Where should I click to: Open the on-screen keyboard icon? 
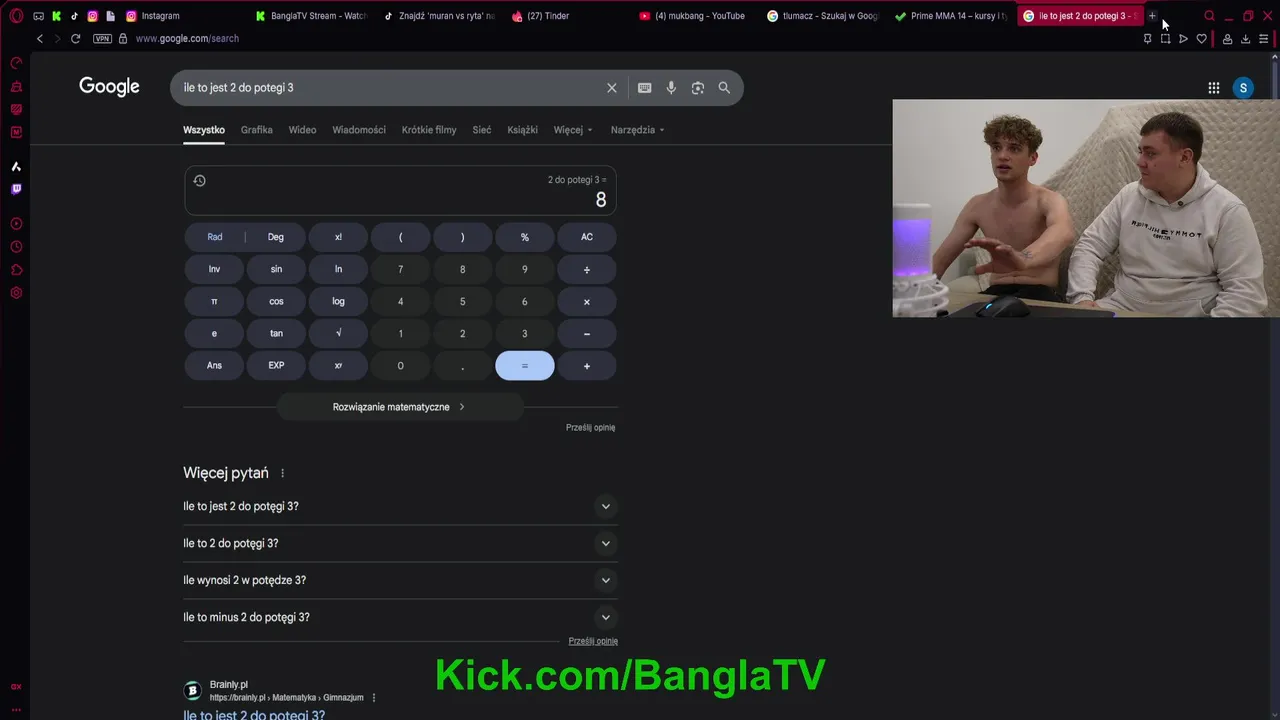pyautogui.click(x=645, y=88)
